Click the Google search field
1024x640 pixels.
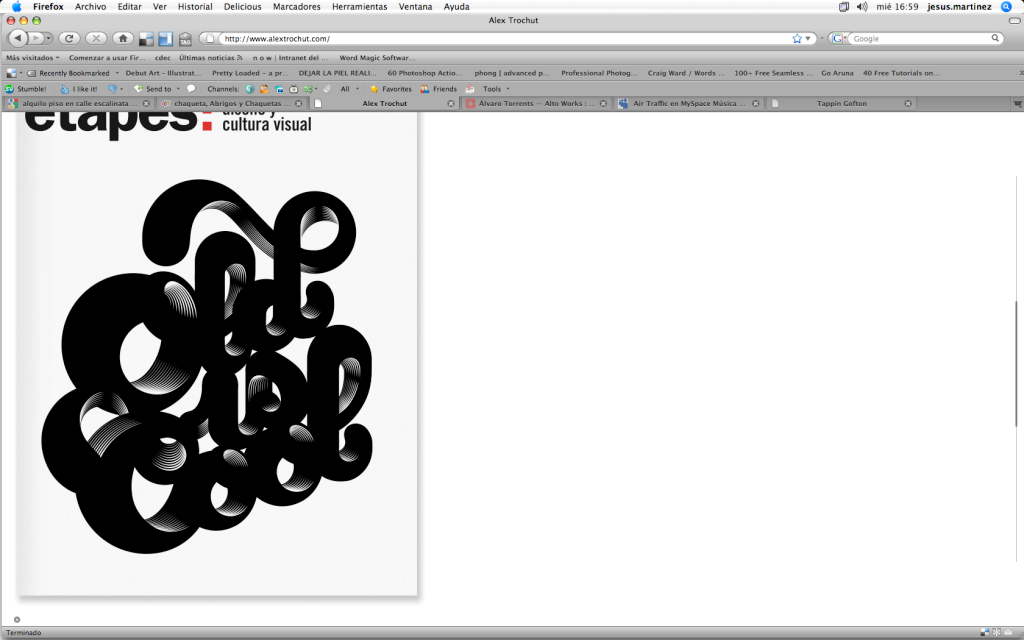(920, 38)
